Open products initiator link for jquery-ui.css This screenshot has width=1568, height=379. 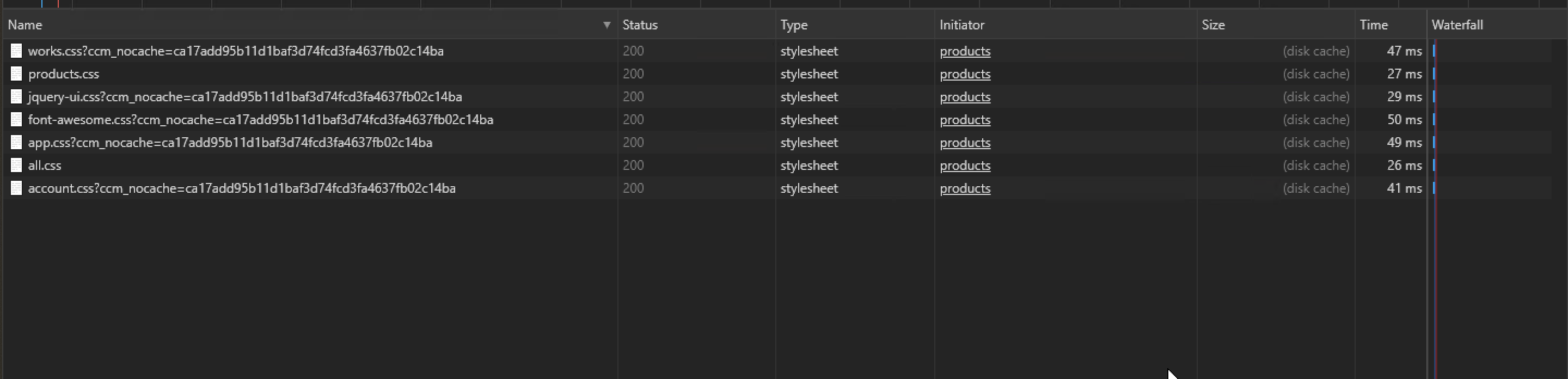point(965,97)
